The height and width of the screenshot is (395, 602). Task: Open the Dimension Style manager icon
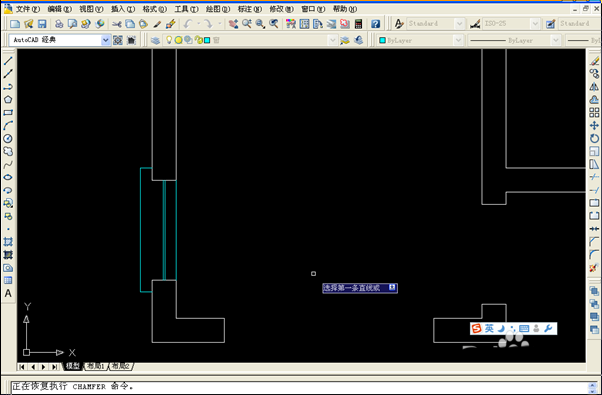point(475,24)
